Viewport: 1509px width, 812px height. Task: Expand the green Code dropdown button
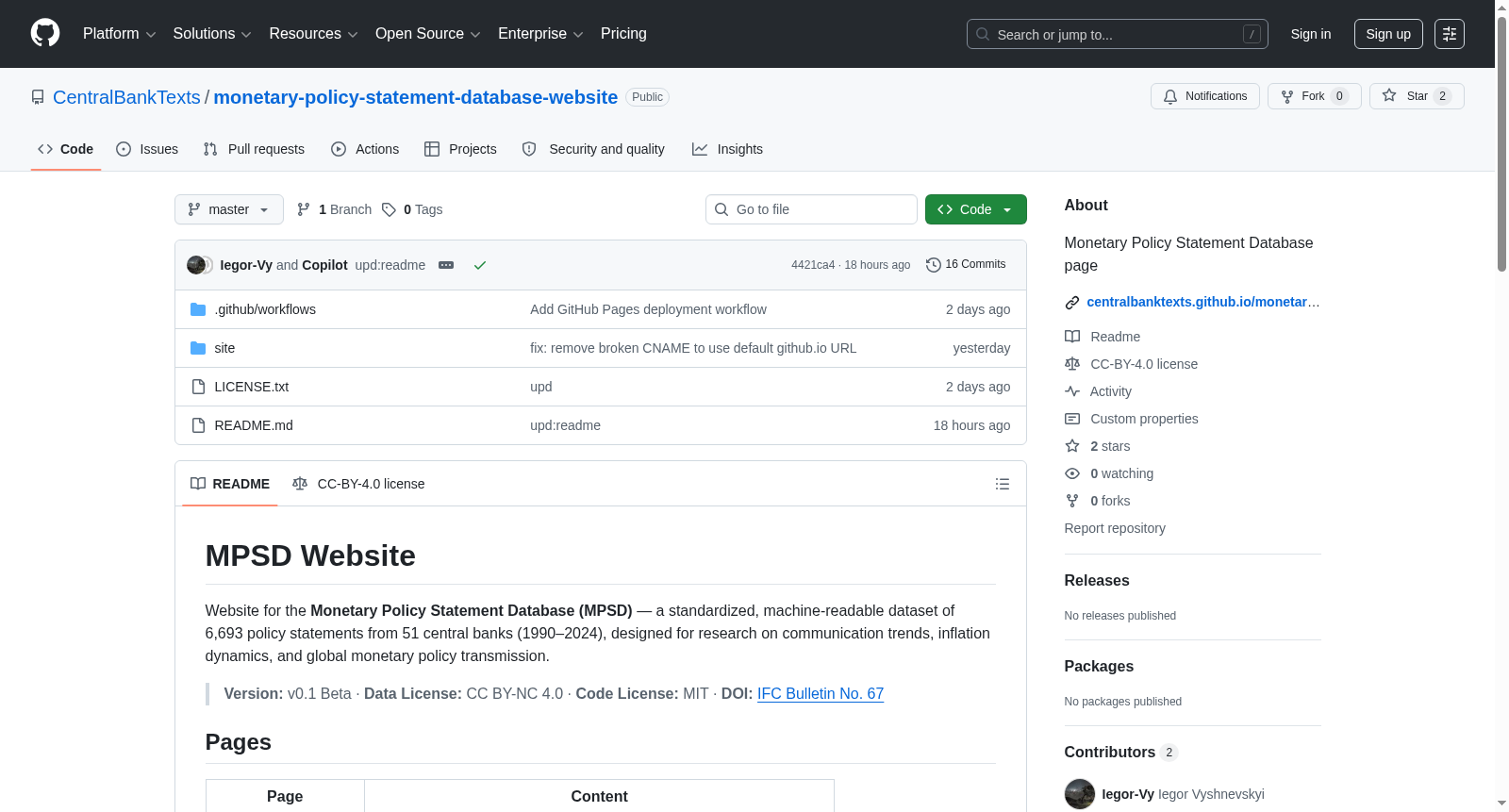(x=976, y=209)
